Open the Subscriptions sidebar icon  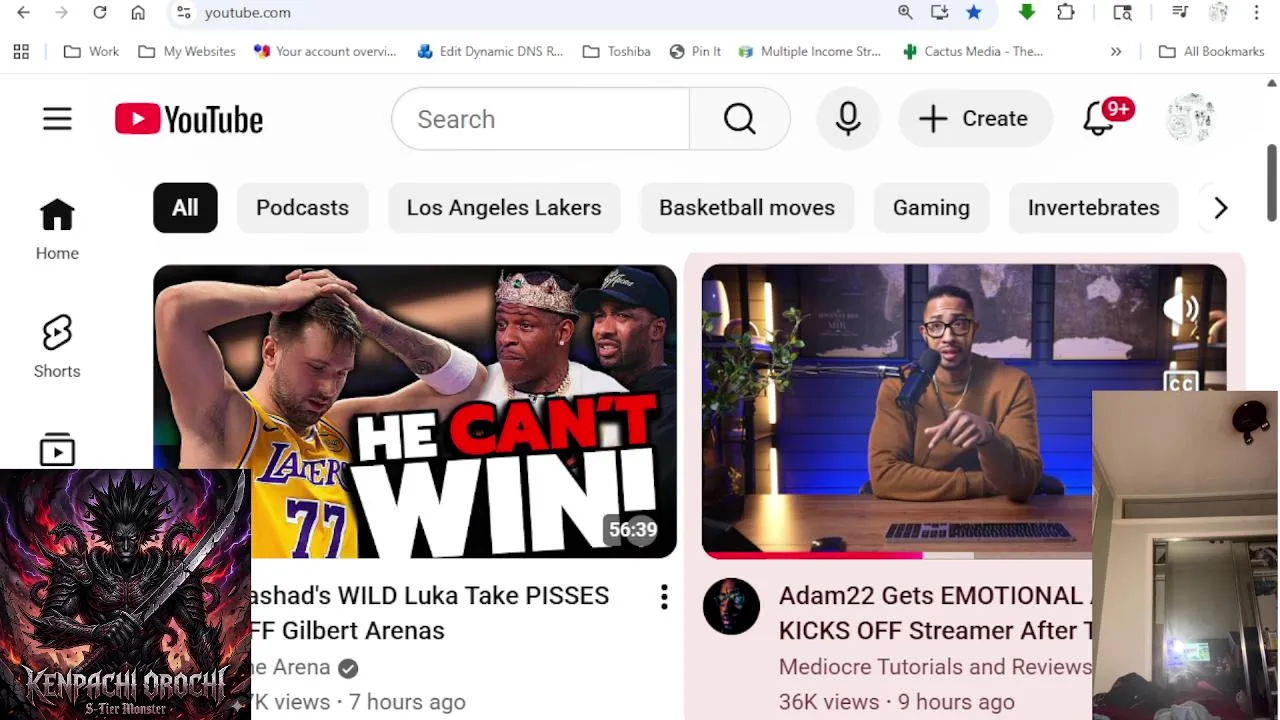57,450
